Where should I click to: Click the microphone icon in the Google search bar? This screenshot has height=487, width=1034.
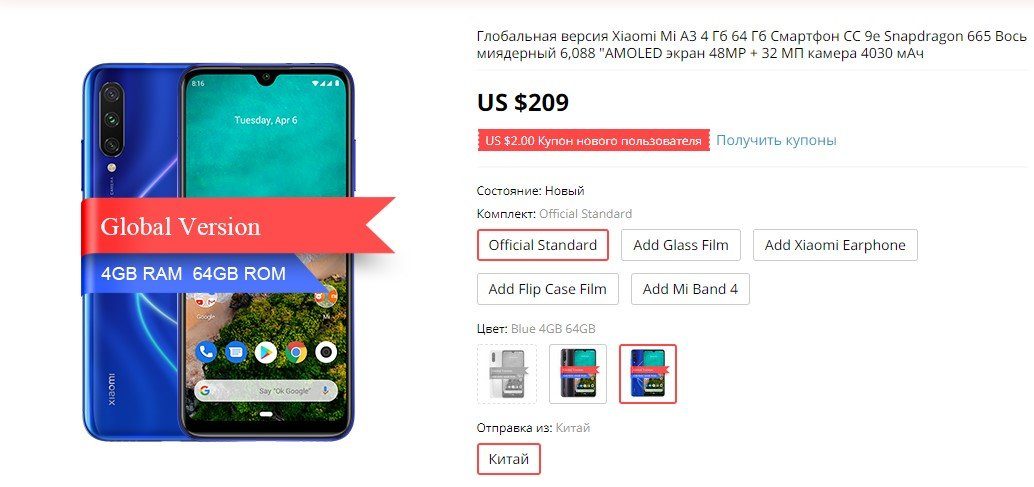[x=325, y=391]
